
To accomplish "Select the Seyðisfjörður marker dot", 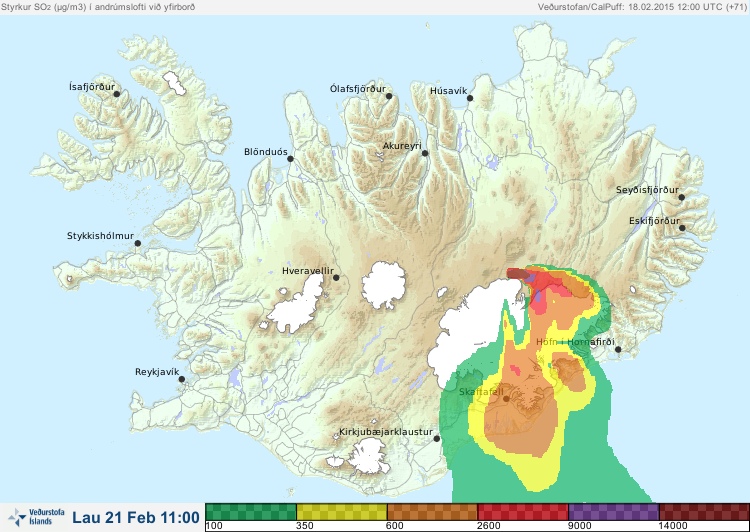I will point(681,197).
